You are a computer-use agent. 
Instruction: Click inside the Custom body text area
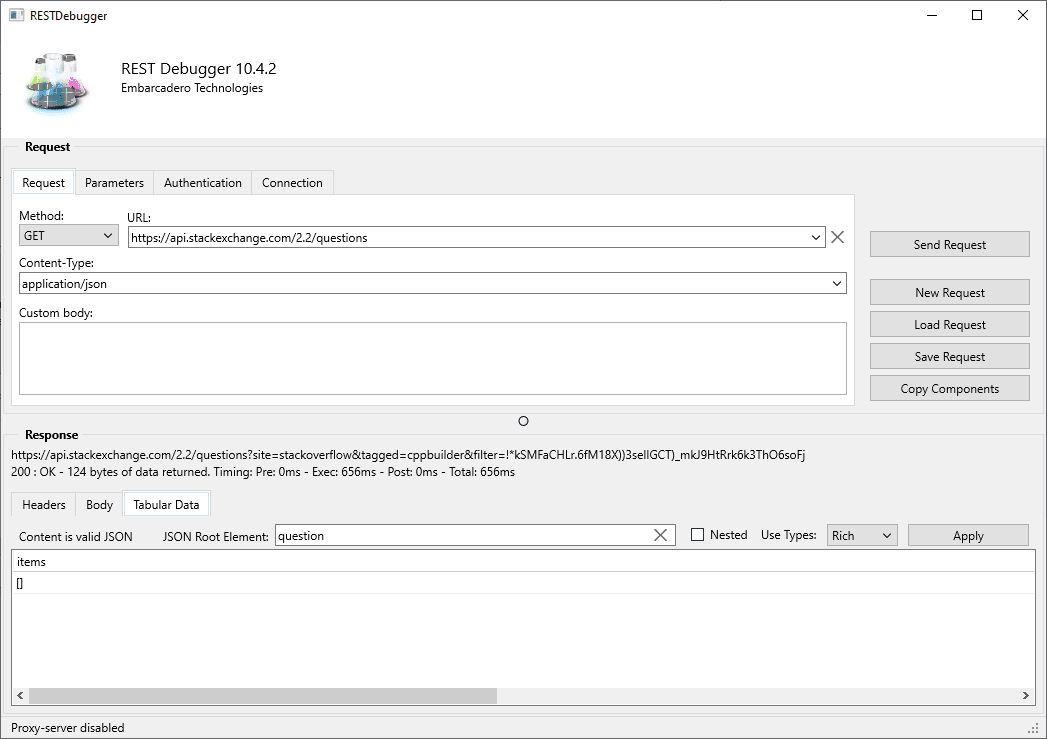[433, 358]
